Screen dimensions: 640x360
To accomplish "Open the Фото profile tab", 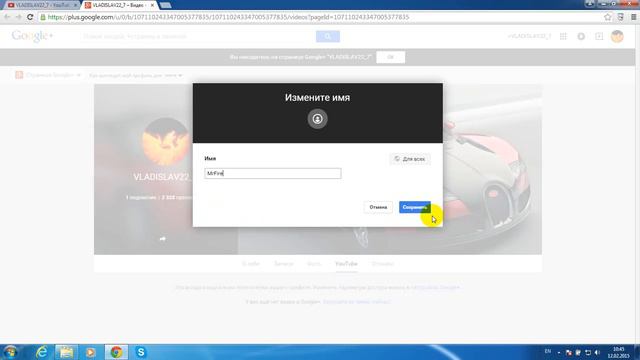I will pyautogui.click(x=314, y=264).
